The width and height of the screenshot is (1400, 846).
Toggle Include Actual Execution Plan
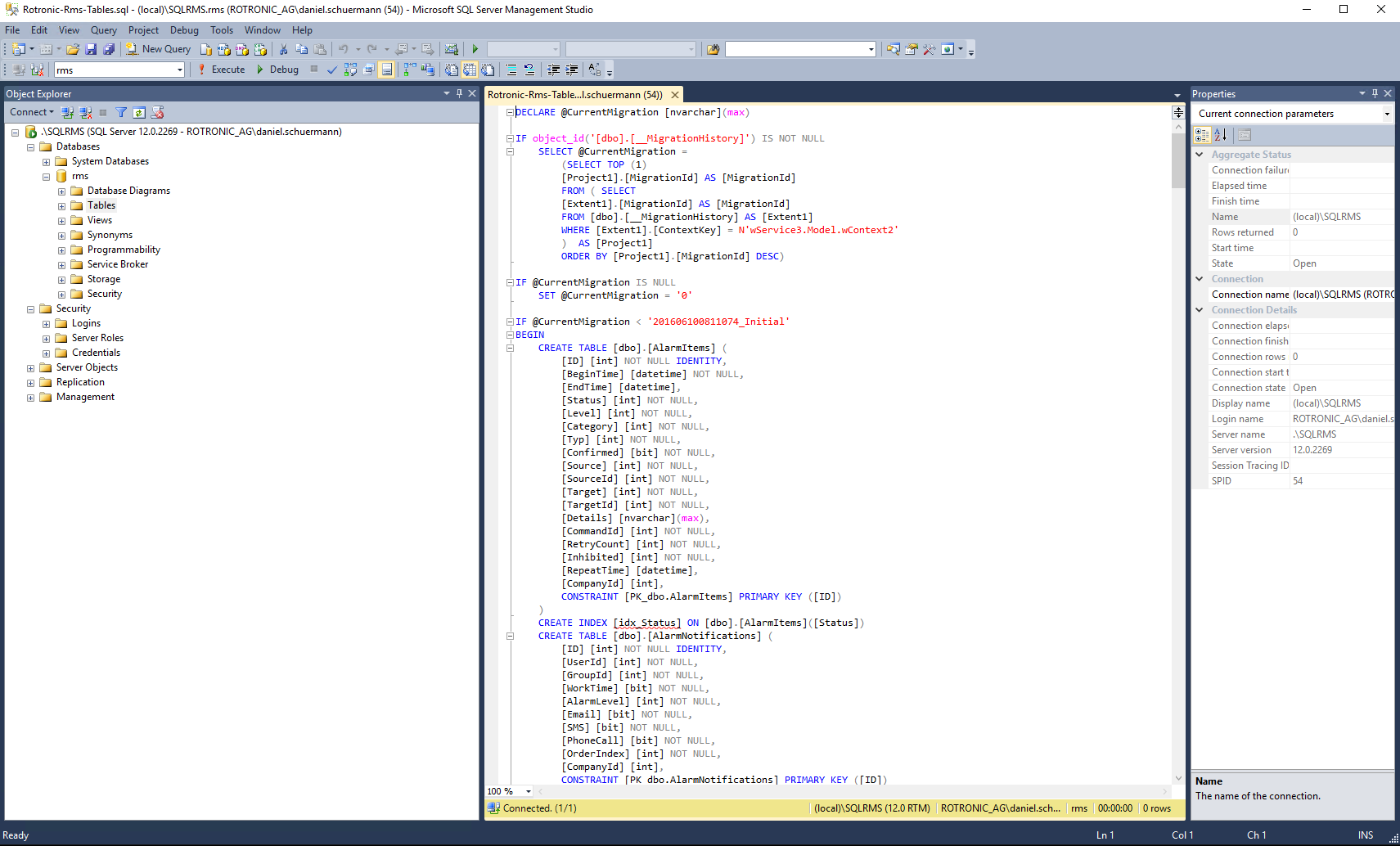point(409,70)
